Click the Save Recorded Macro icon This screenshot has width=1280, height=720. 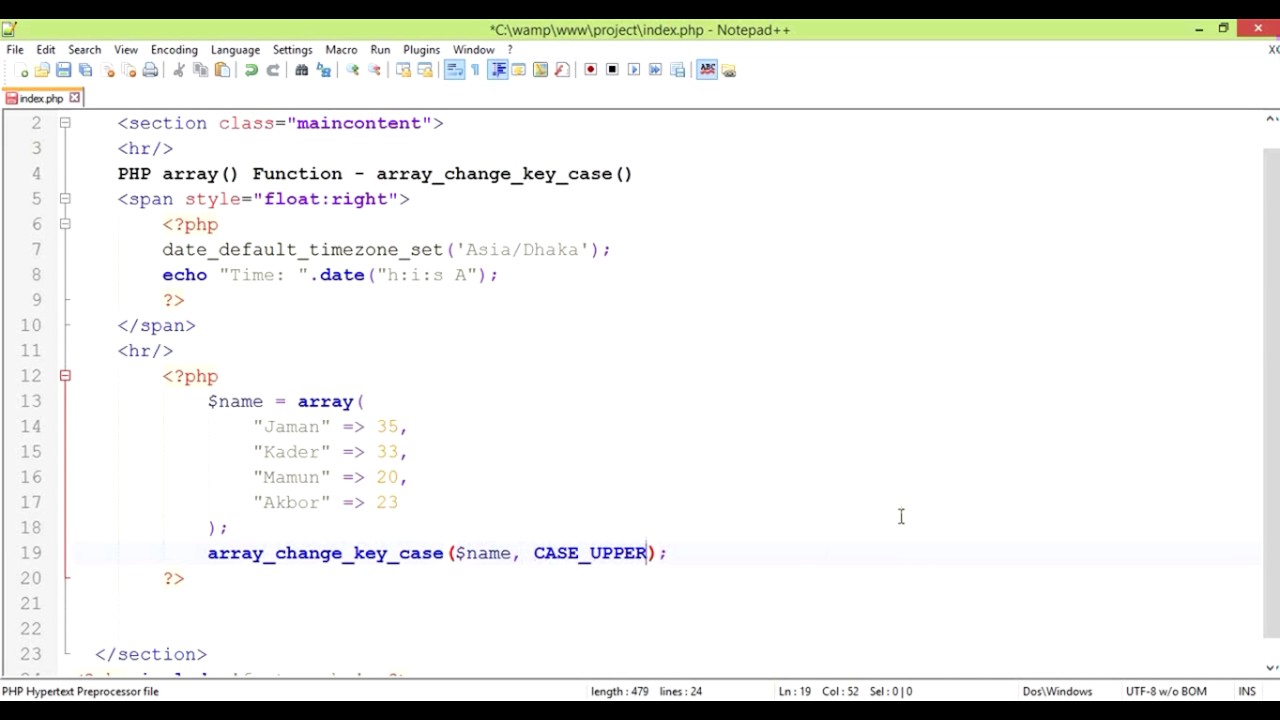click(x=677, y=70)
